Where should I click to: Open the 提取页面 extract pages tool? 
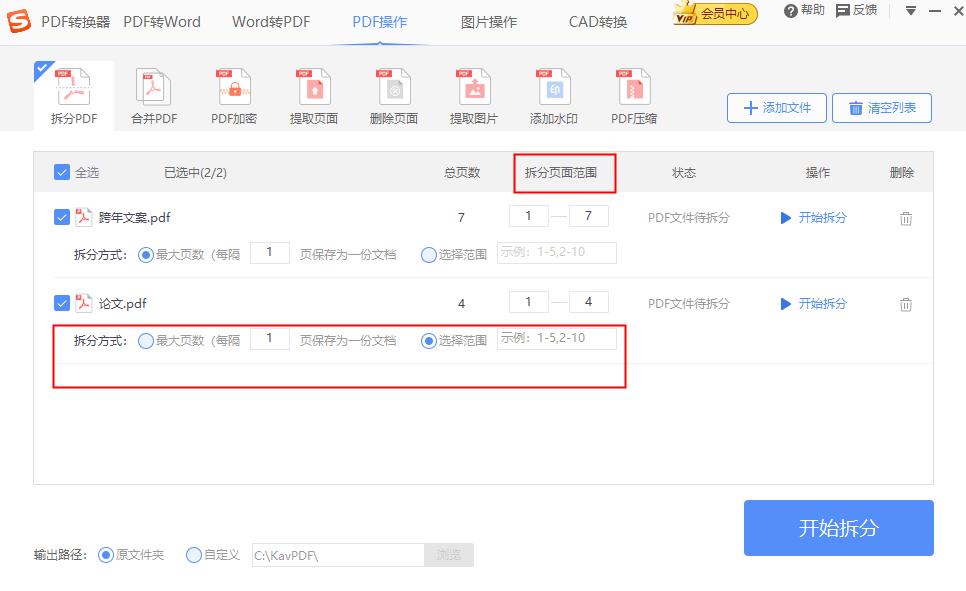[x=312, y=93]
